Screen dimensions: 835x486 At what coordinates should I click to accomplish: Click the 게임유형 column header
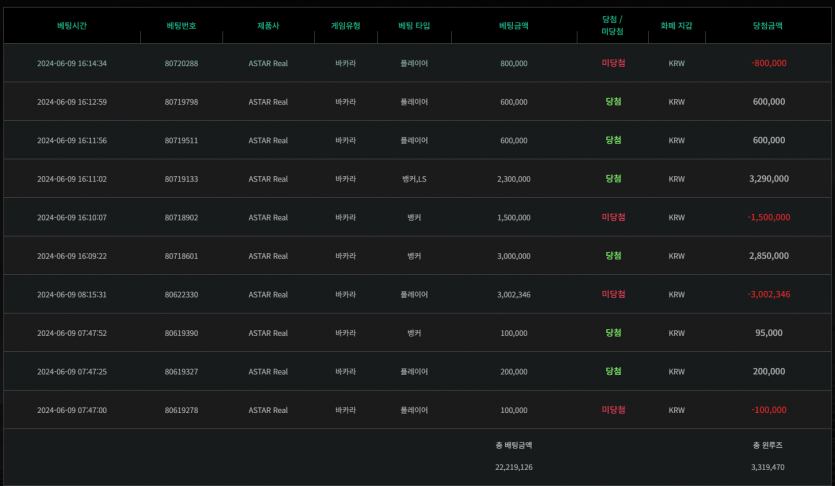[x=346, y=26]
